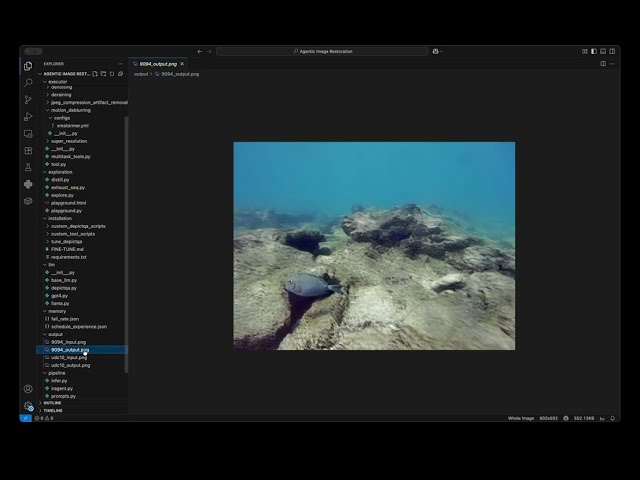Open the Search view in activity bar
640x480 pixels.
[x=28, y=83]
